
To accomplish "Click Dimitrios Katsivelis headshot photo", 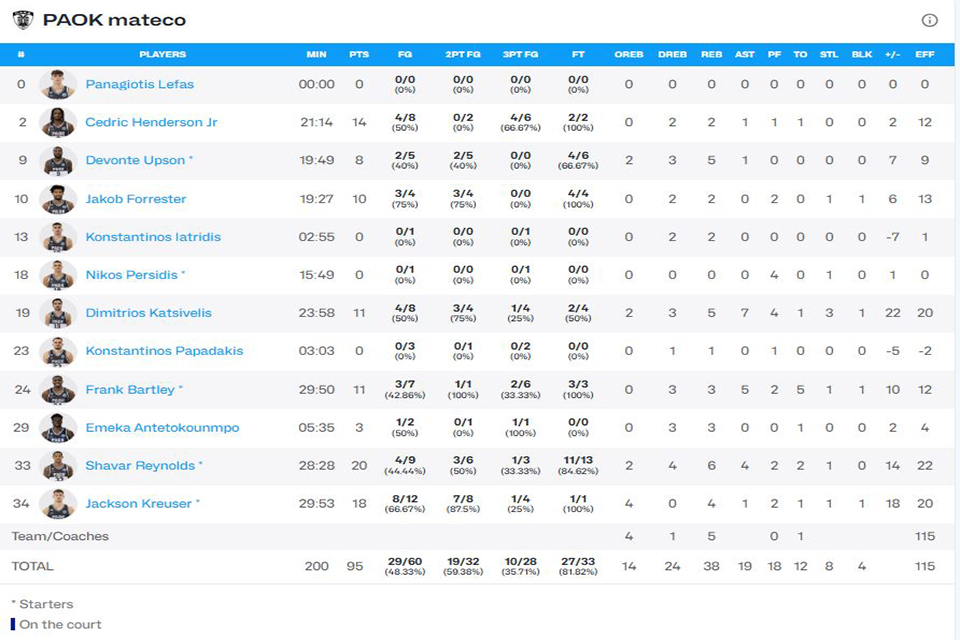I will tap(58, 313).
